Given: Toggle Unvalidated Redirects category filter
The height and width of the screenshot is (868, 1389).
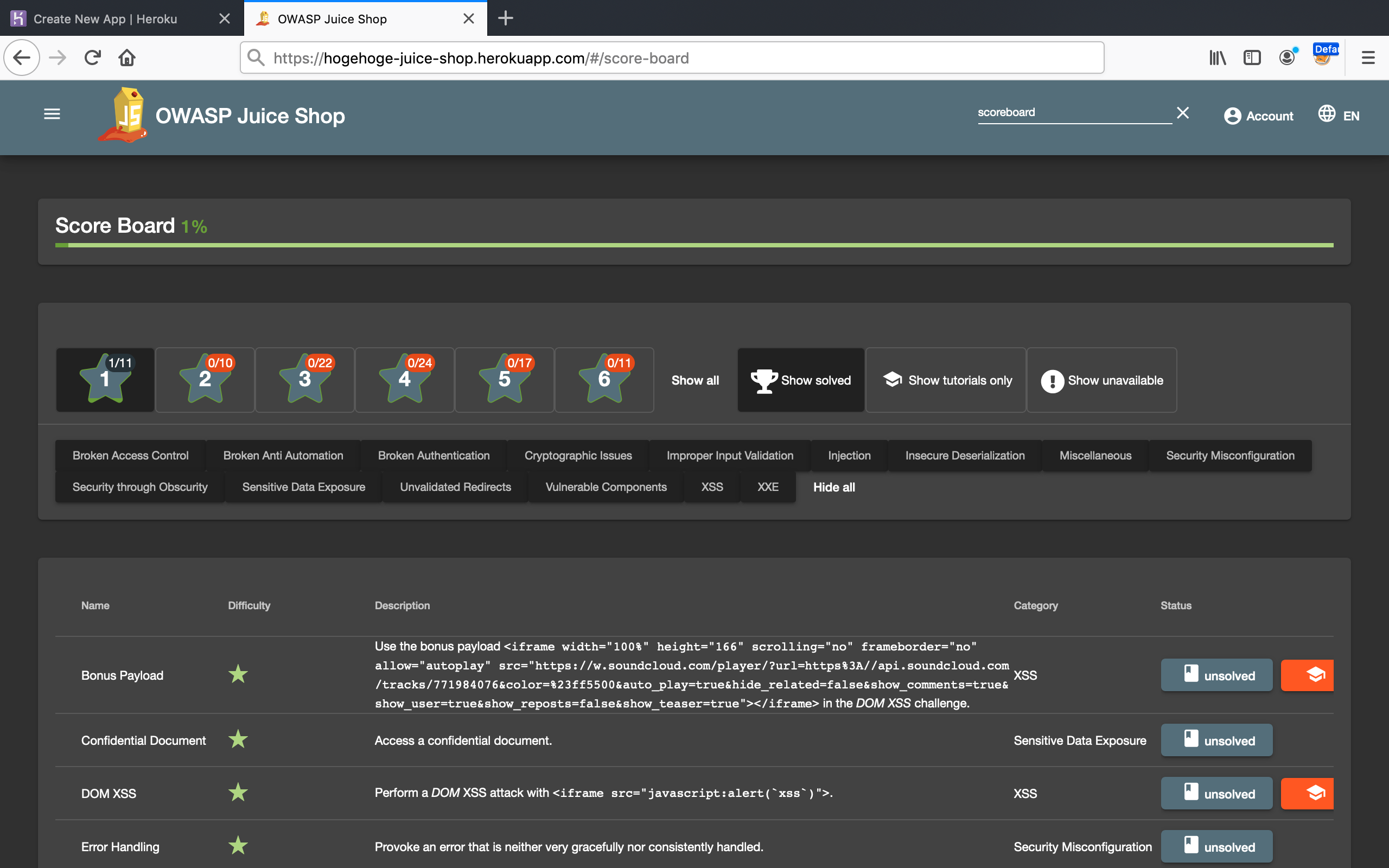Looking at the screenshot, I should click(455, 487).
